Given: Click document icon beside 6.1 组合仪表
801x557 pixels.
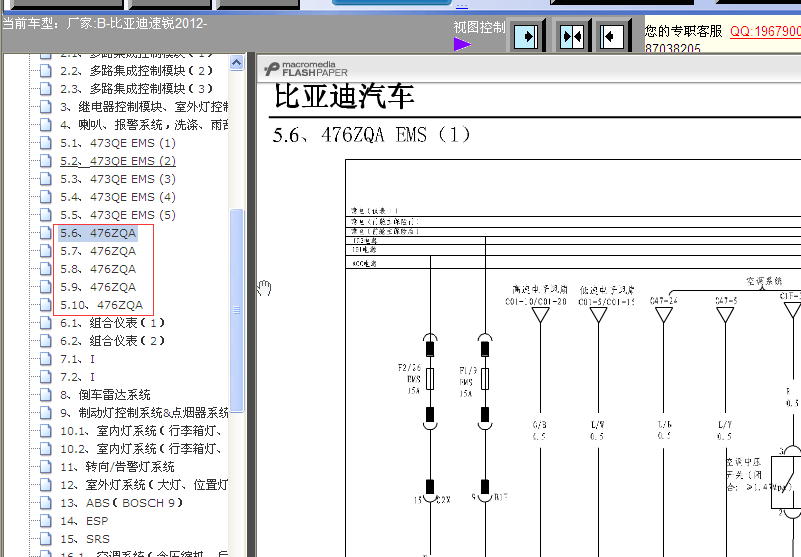Looking at the screenshot, I should [45, 323].
